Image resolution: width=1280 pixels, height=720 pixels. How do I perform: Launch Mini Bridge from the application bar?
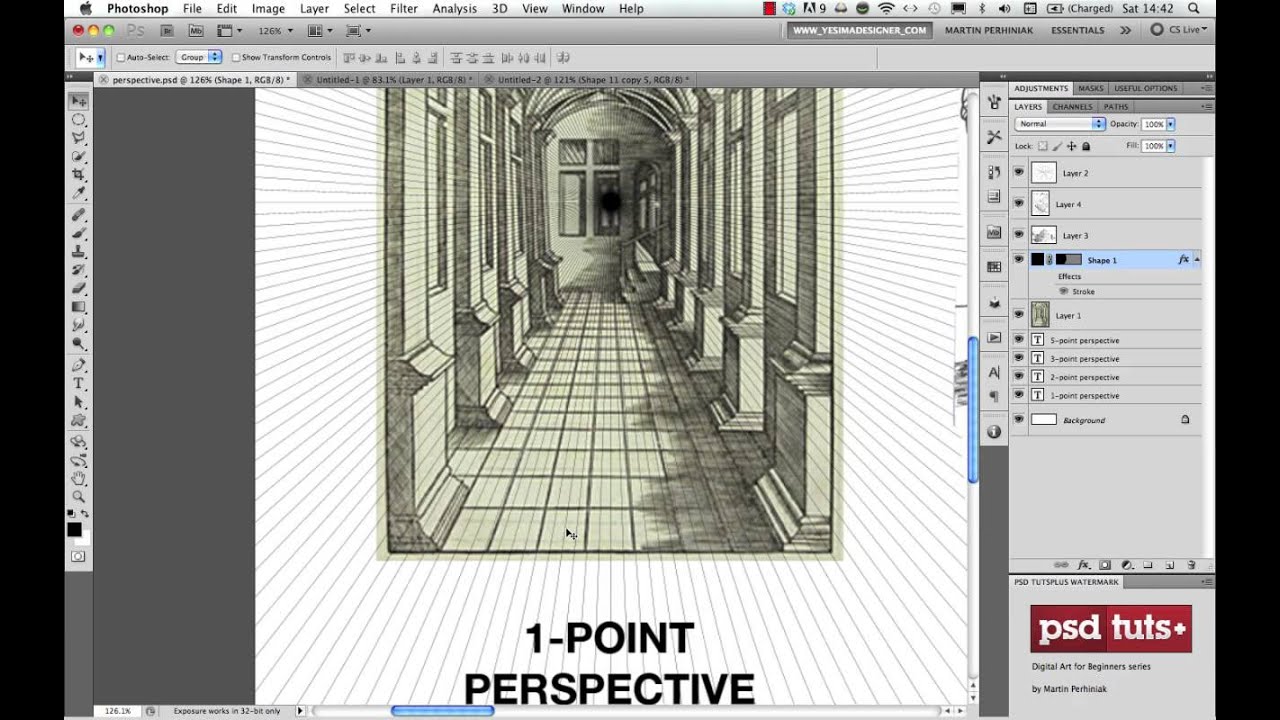click(195, 31)
